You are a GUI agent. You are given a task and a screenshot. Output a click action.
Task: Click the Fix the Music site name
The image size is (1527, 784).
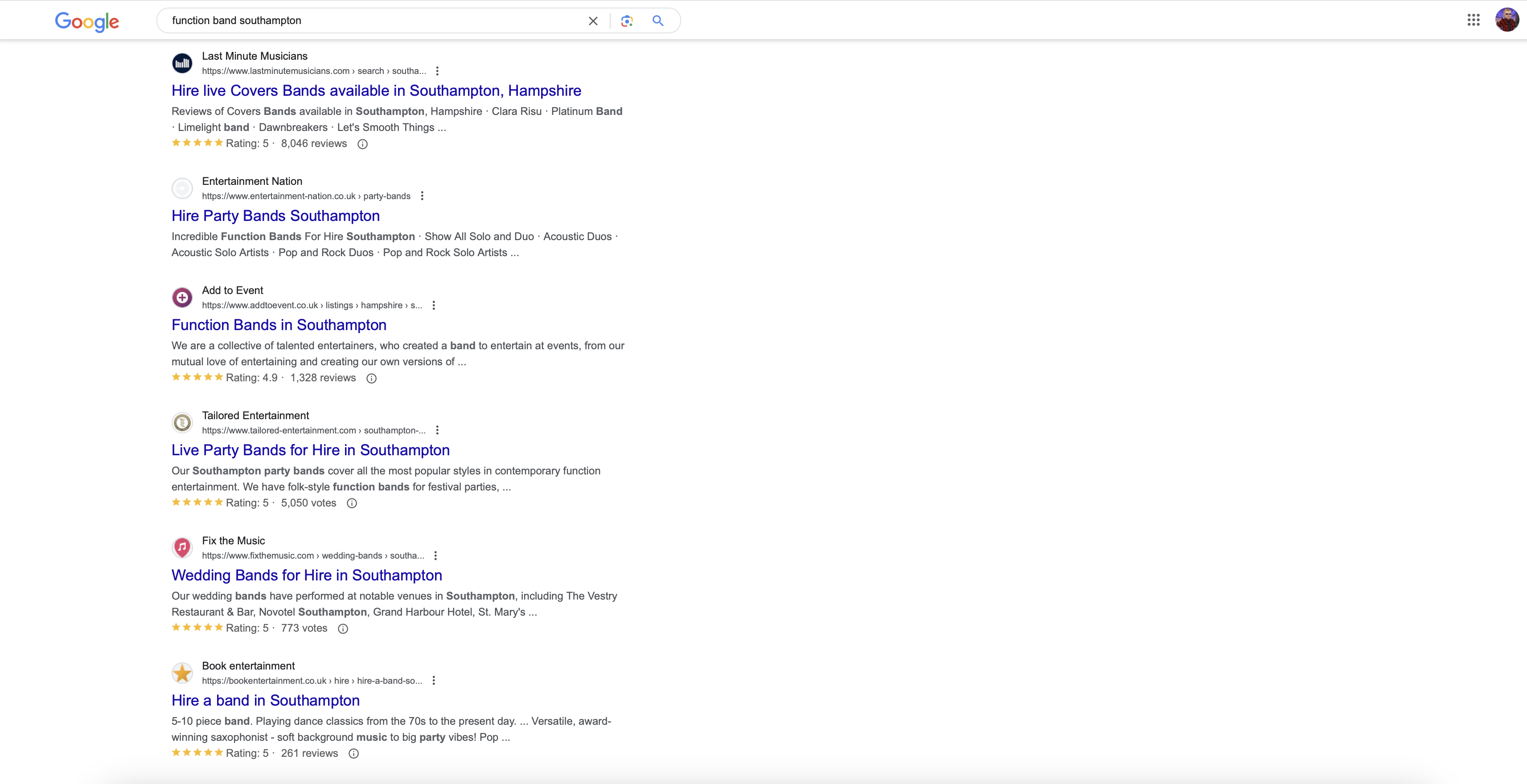(234, 540)
